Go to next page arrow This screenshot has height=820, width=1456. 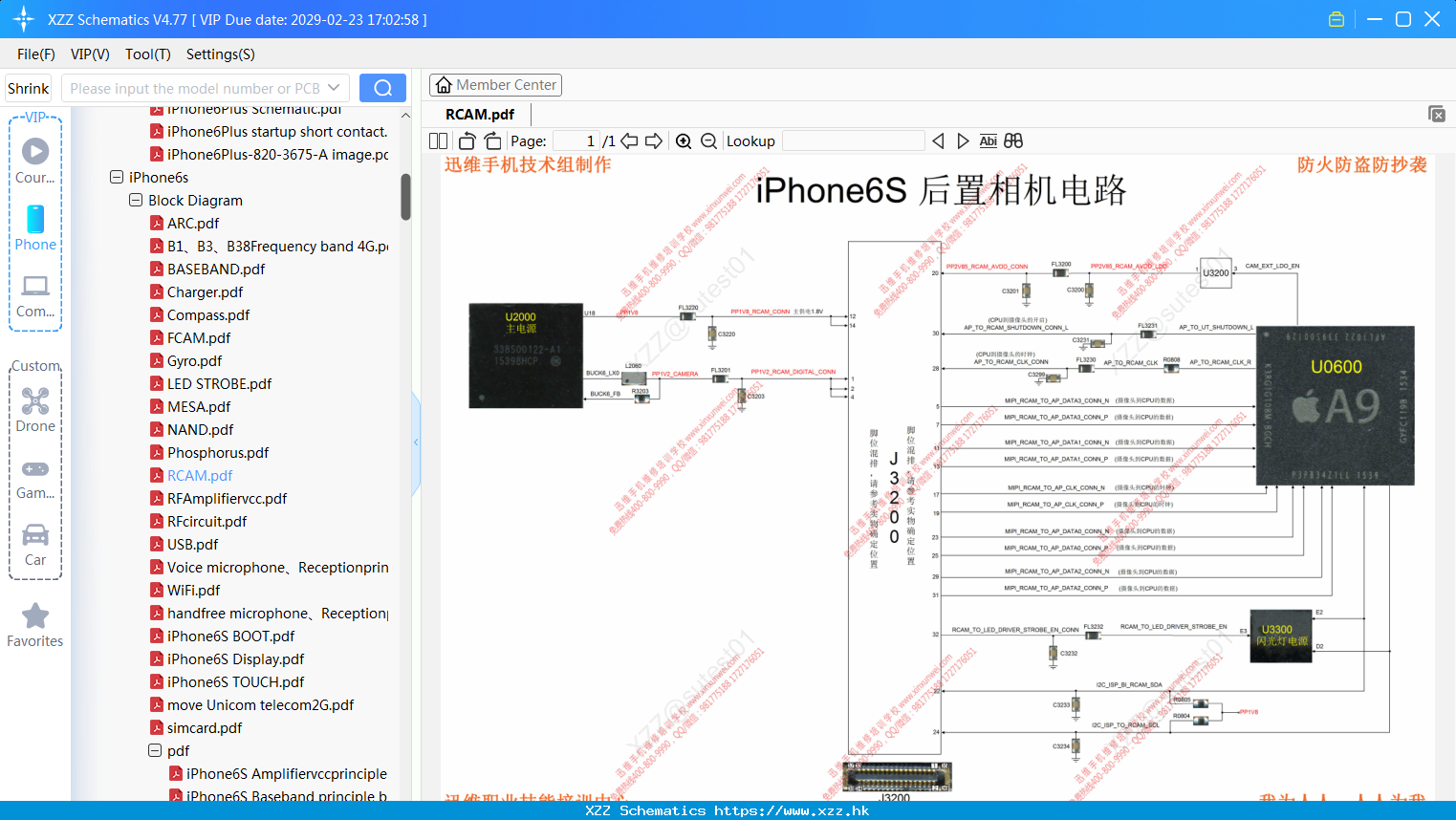[x=654, y=140]
